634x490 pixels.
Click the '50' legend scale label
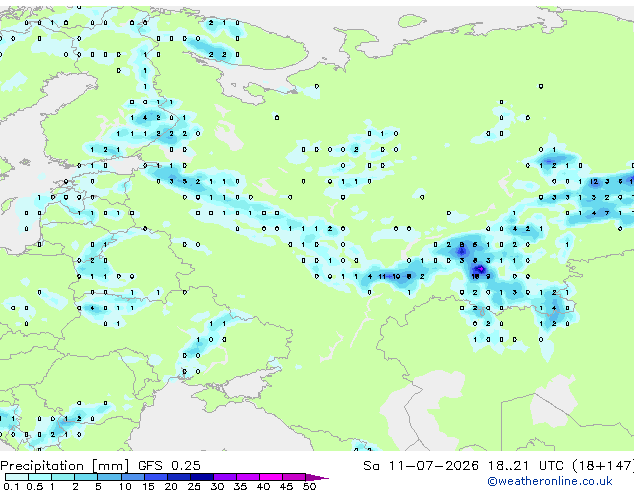pyautogui.click(x=309, y=486)
